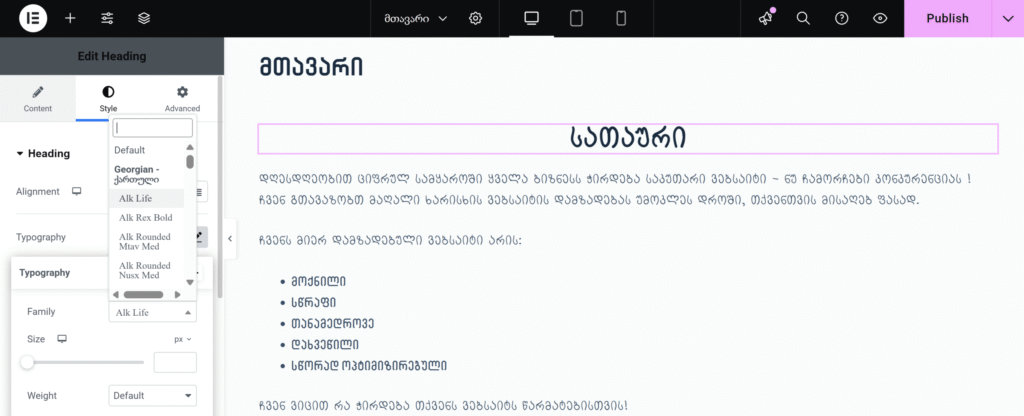The height and width of the screenshot is (416, 1024).
Task: Click the თანამედროვე bullet item
Action: pos(332,323)
